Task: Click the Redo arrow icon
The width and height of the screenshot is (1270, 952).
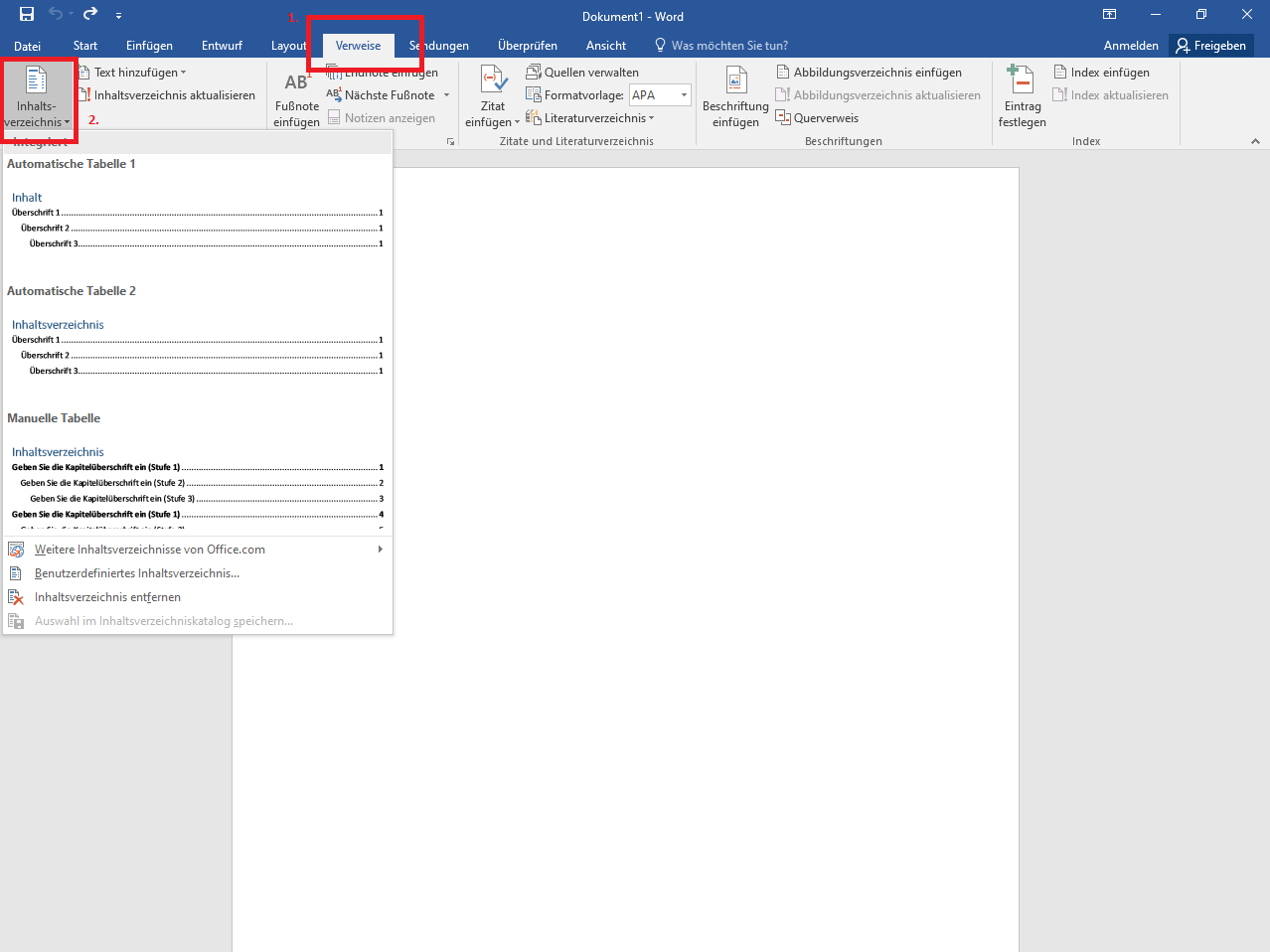Action: [90, 14]
